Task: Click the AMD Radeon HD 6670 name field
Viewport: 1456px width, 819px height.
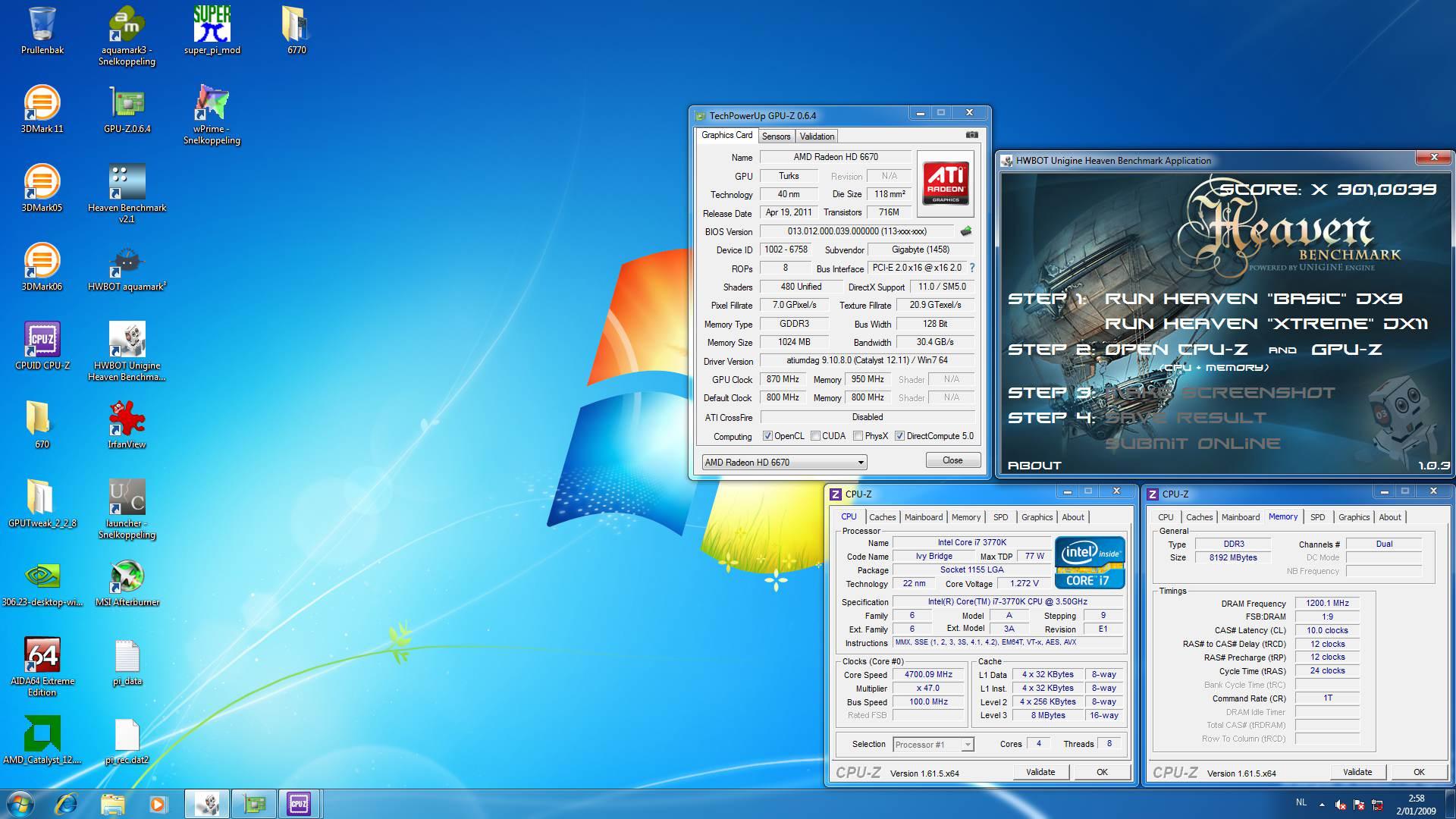Action: pyautogui.click(x=836, y=157)
